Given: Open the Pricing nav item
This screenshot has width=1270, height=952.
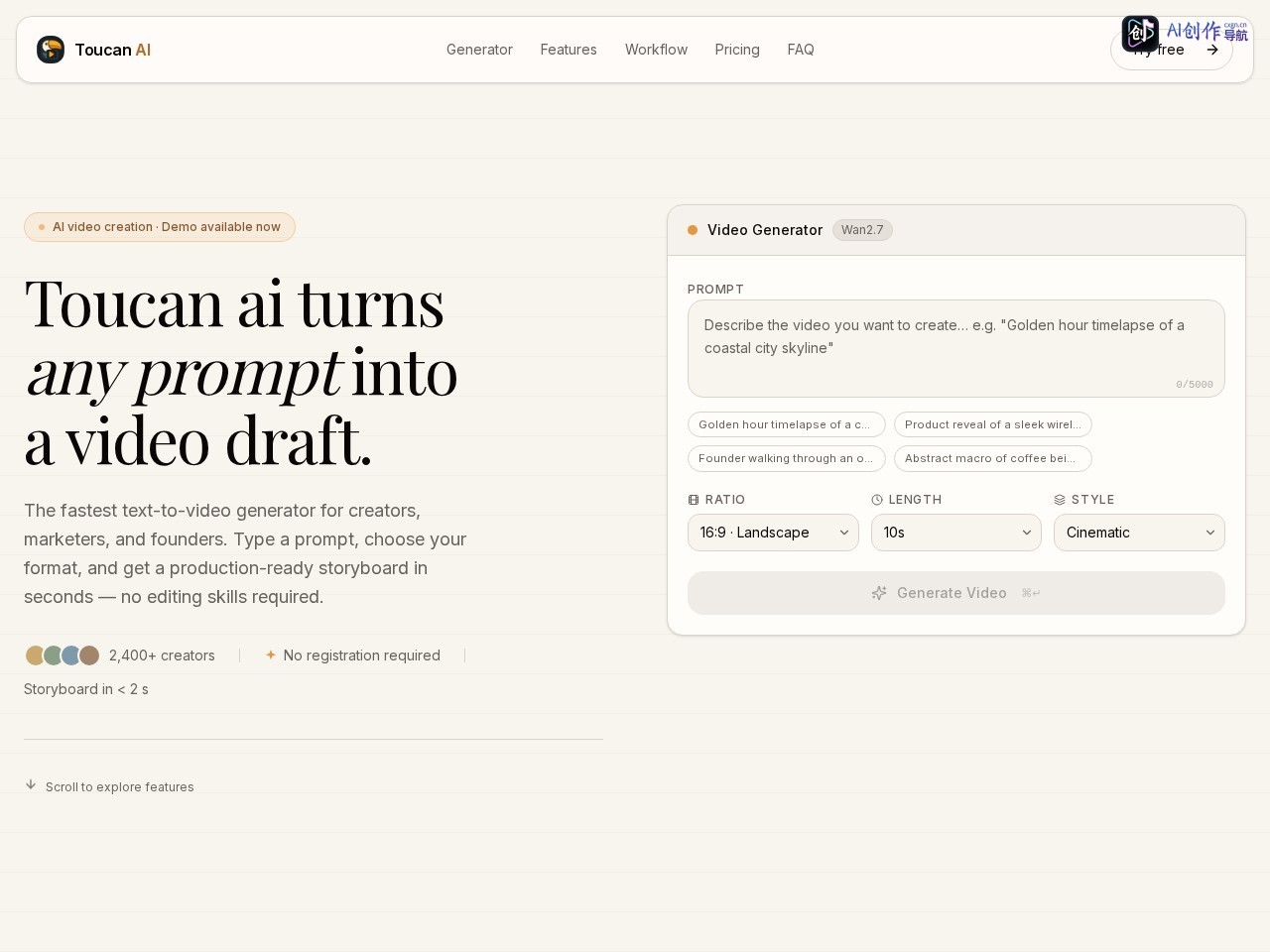Looking at the screenshot, I should coord(737,50).
